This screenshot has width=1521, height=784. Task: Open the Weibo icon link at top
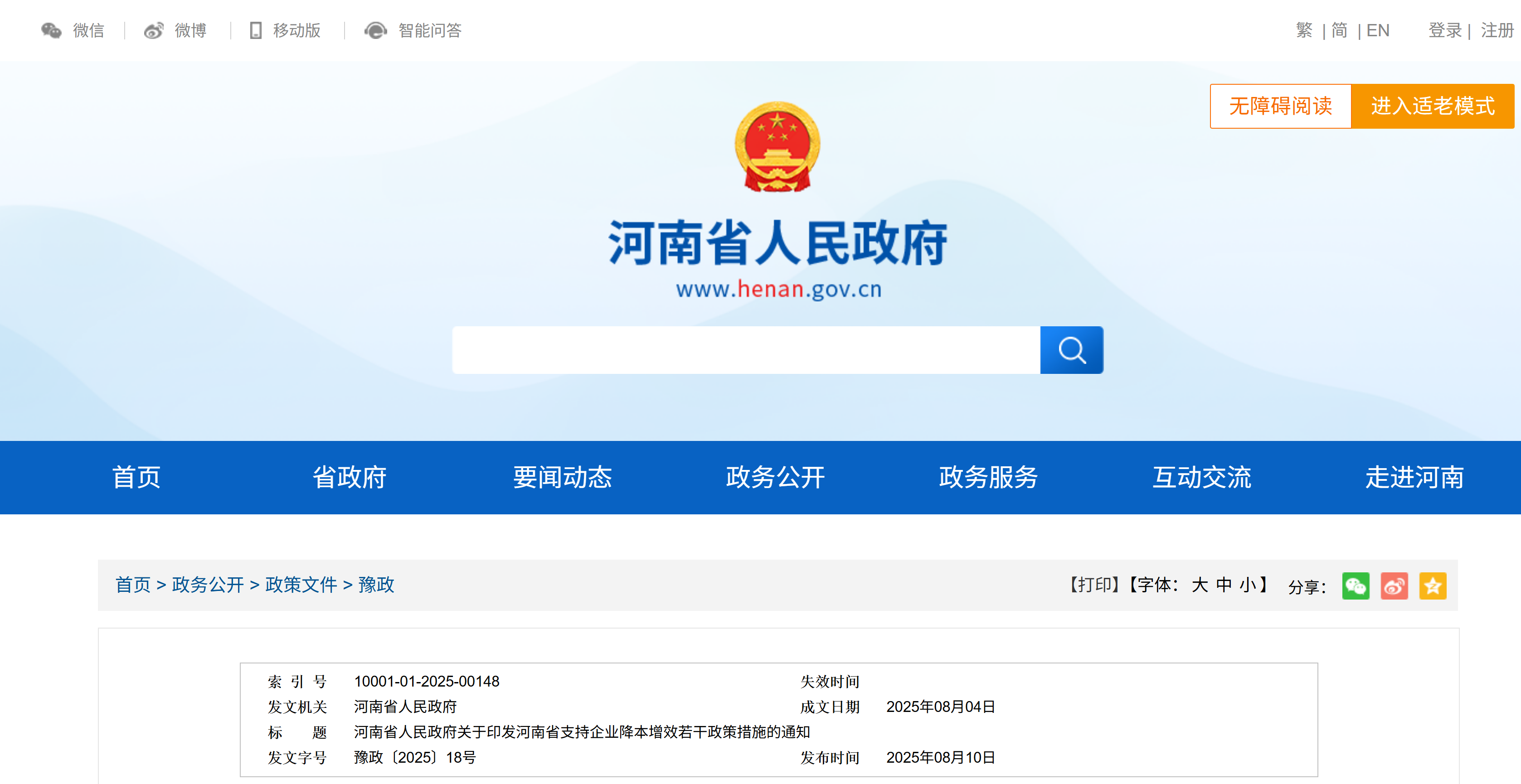click(154, 30)
